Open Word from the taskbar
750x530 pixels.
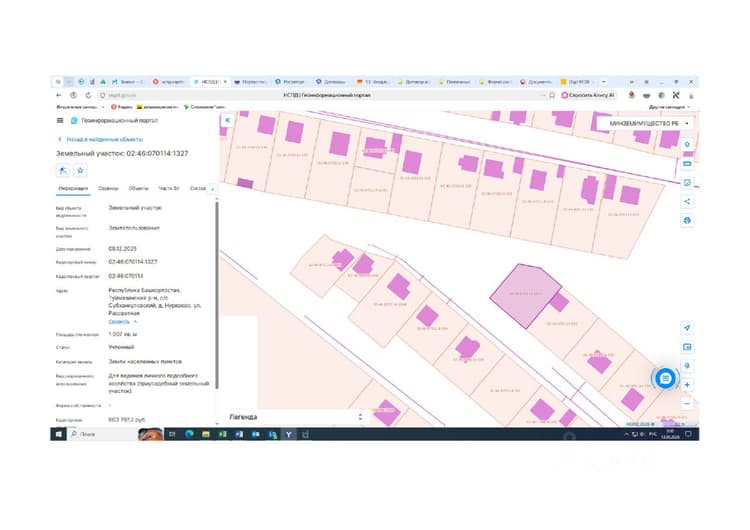tap(239, 434)
